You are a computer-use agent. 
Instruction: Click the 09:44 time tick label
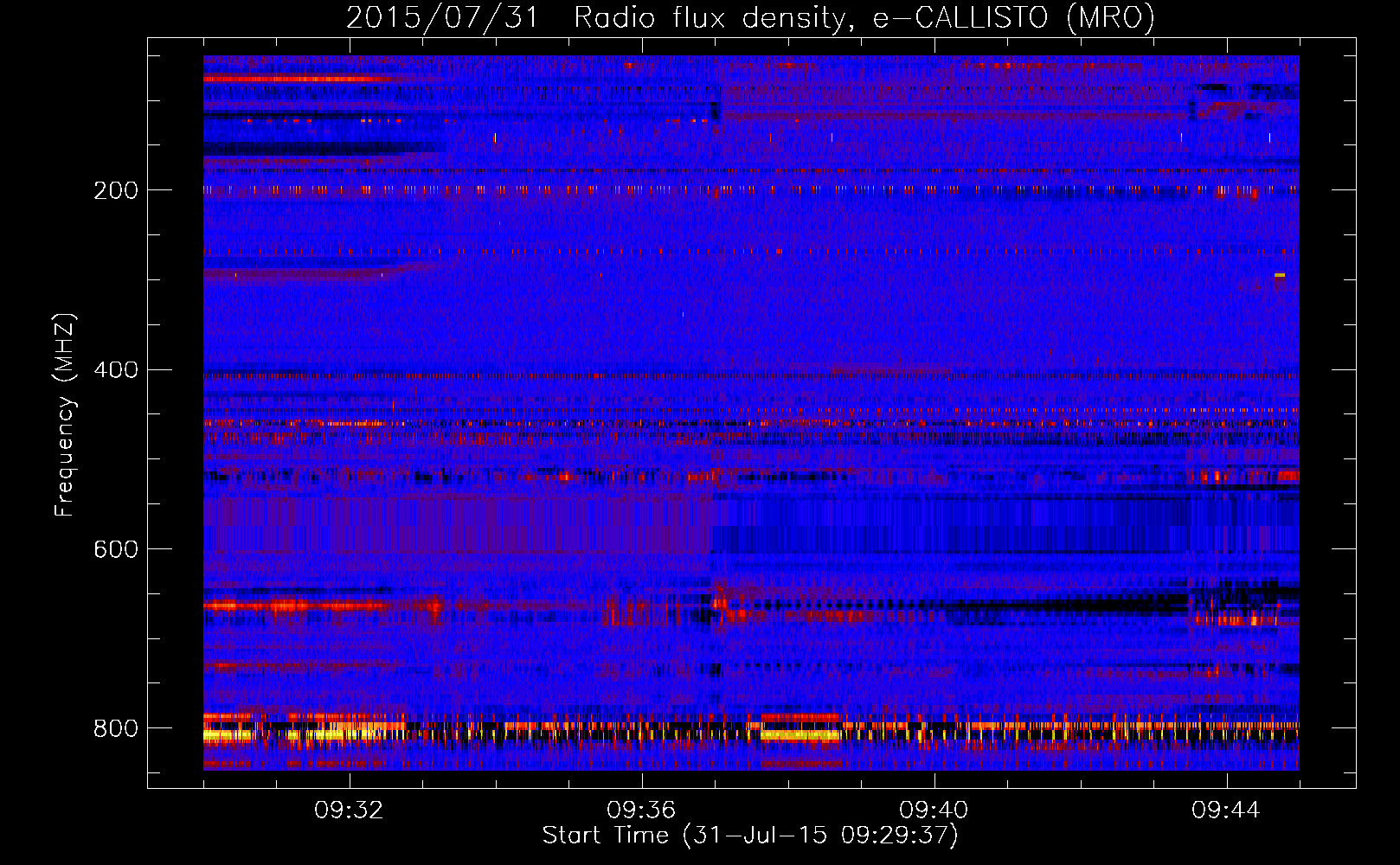[x=1226, y=811]
